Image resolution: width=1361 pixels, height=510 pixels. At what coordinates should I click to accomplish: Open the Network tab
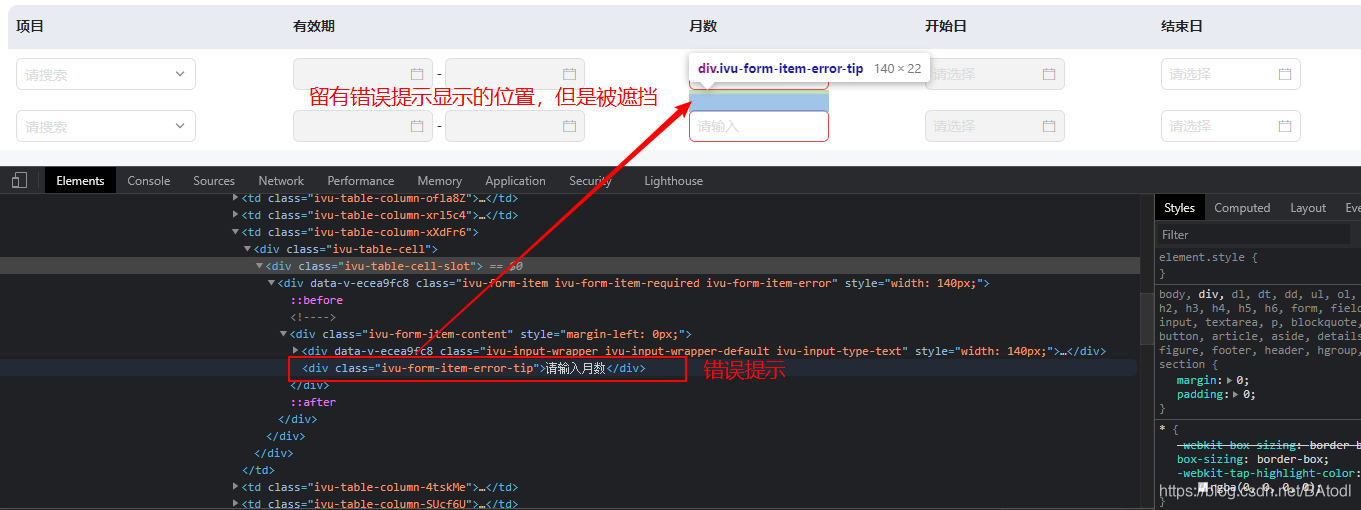pos(281,181)
